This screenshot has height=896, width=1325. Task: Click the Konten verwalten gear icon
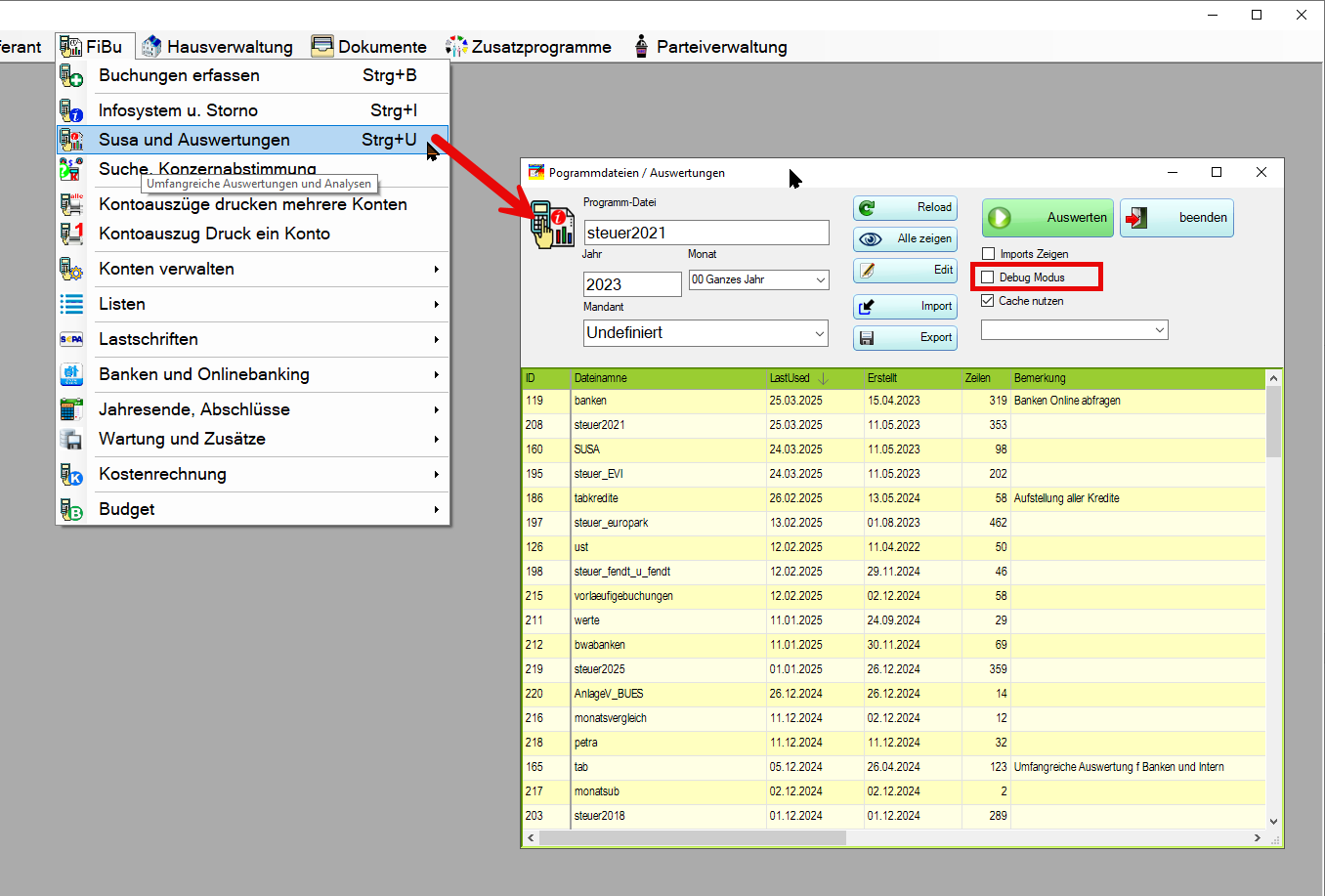pyautogui.click(x=71, y=269)
